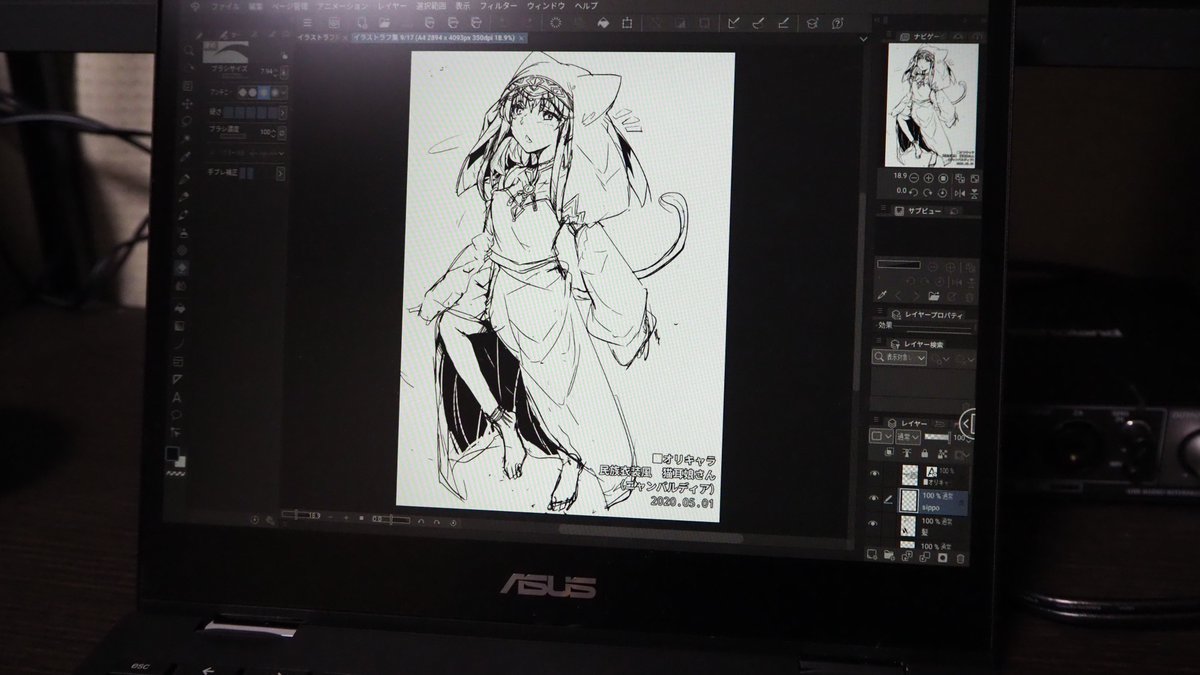Select the Move layer tool
Screen dimensions: 1200x675
187,104
